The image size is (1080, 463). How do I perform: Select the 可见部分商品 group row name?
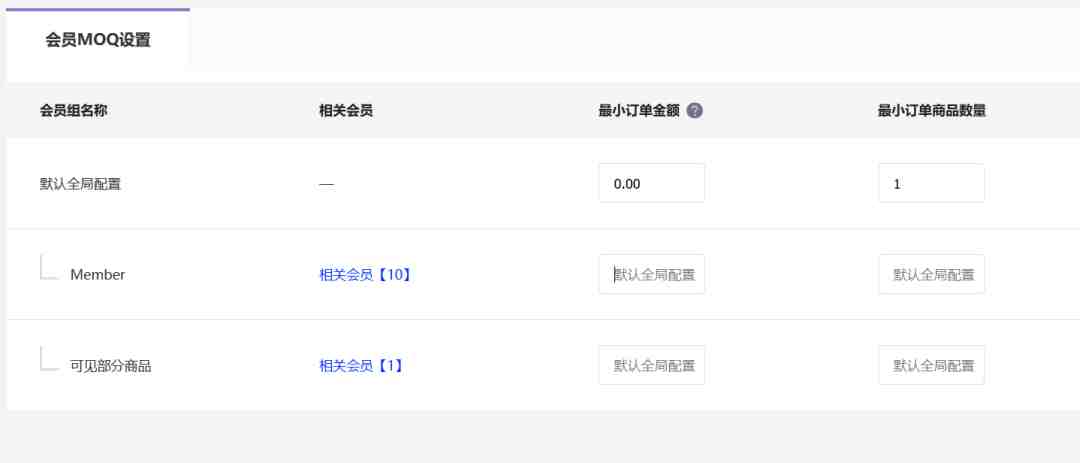coord(111,366)
